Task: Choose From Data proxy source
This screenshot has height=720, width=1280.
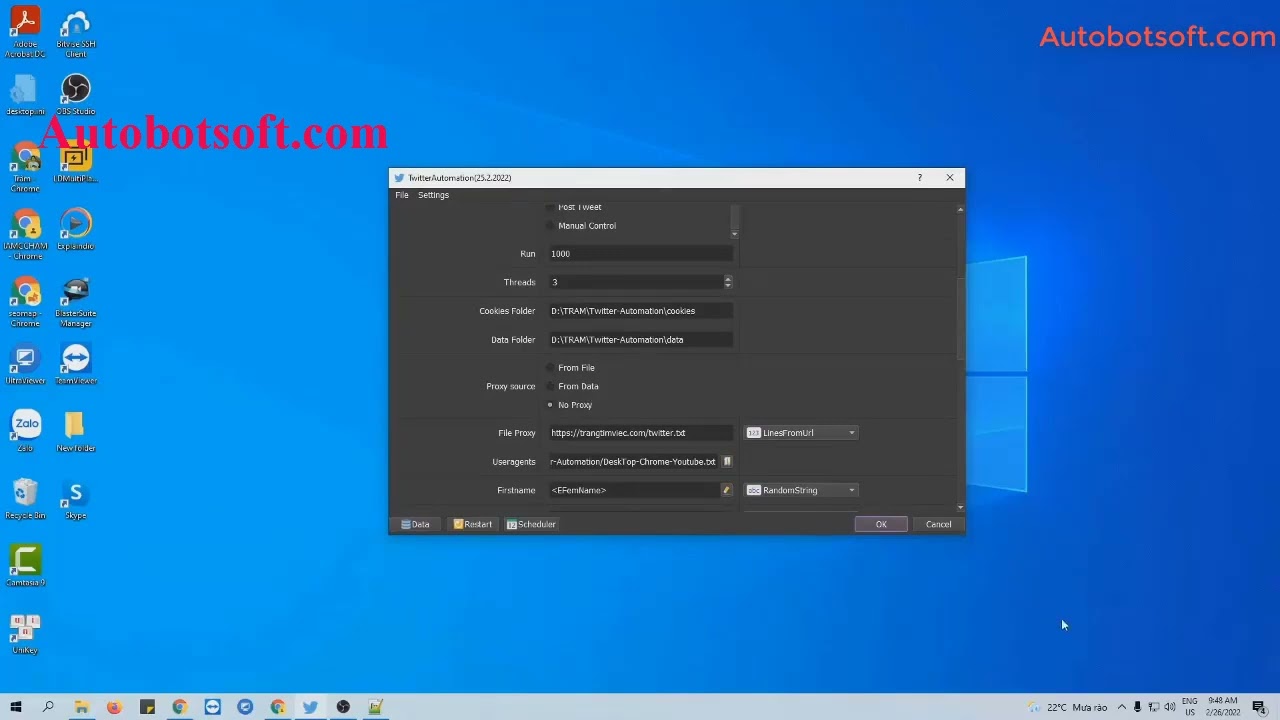Action: tap(573, 386)
